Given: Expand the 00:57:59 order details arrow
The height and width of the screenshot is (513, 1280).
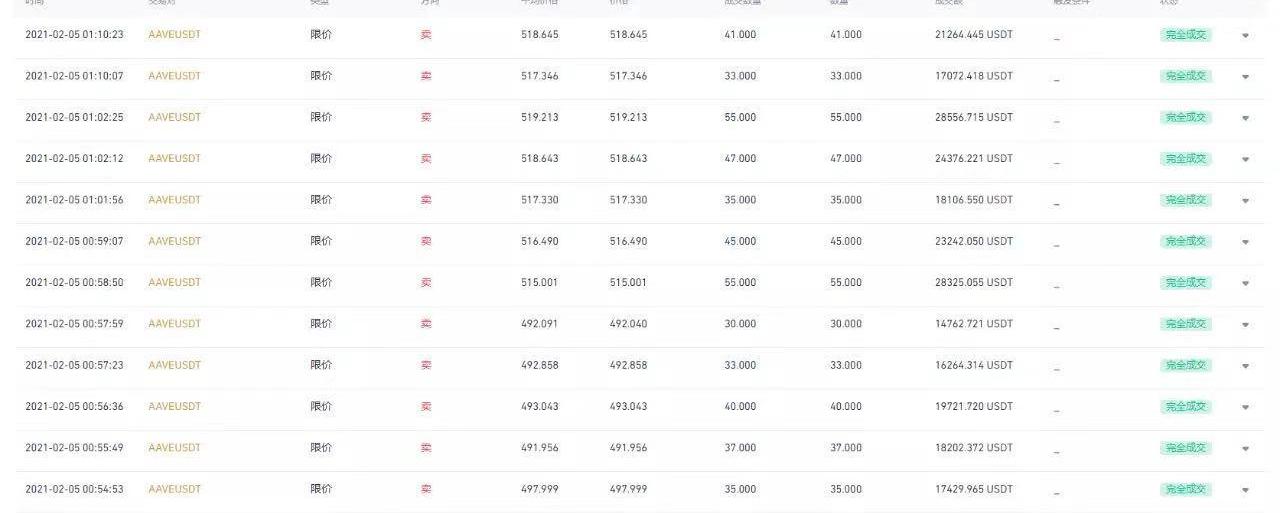Looking at the screenshot, I should [x=1245, y=325].
